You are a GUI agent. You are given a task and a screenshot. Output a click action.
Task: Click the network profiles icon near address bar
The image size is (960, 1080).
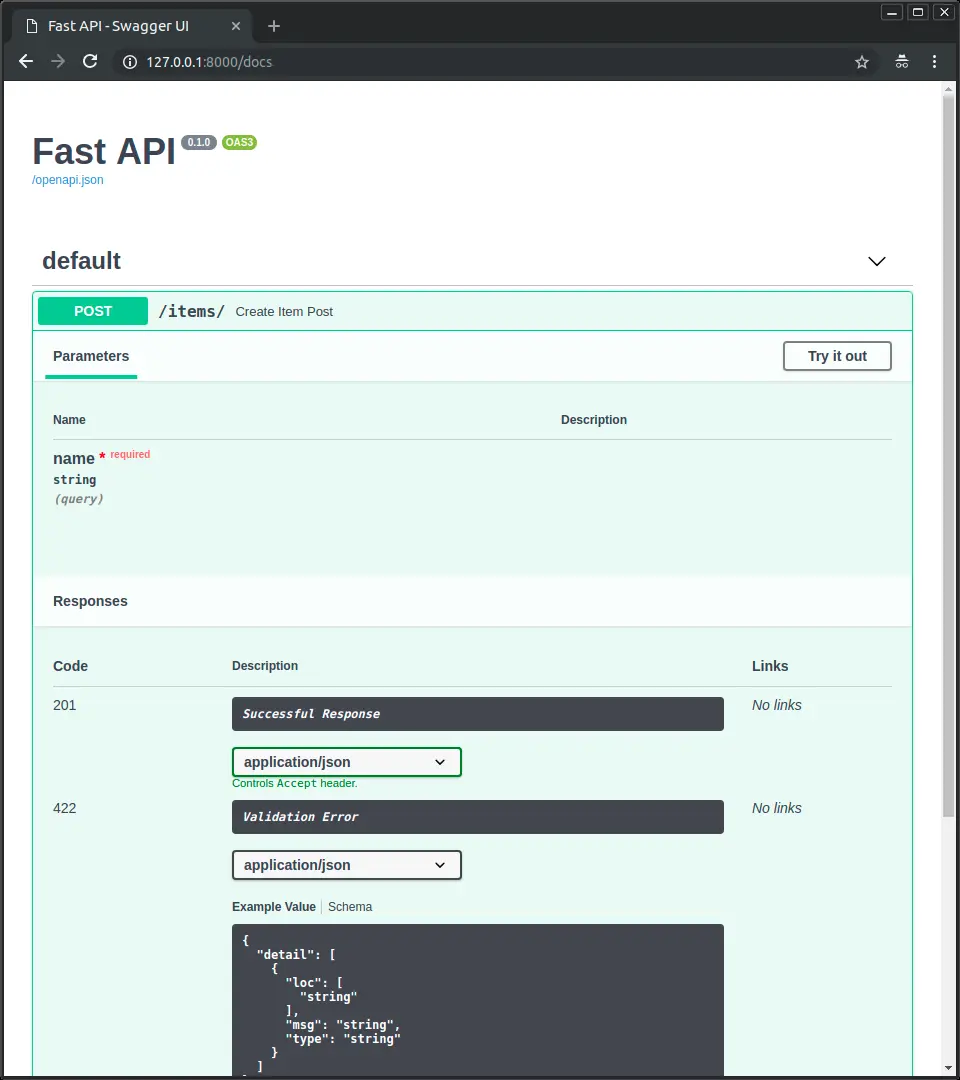click(901, 61)
